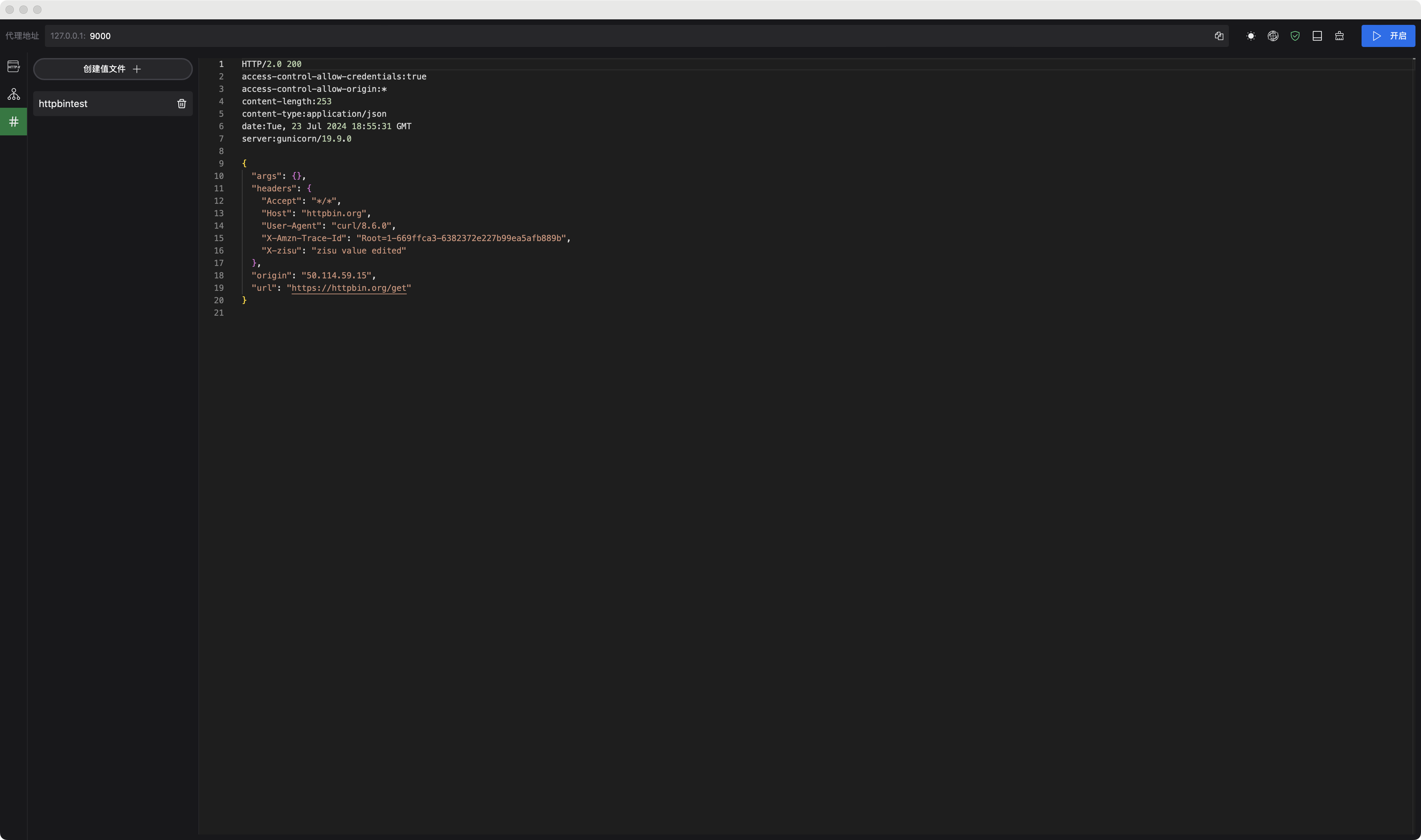The image size is (1421, 840).
Task: Start the proxy with the 开启 button
Action: click(1387, 36)
